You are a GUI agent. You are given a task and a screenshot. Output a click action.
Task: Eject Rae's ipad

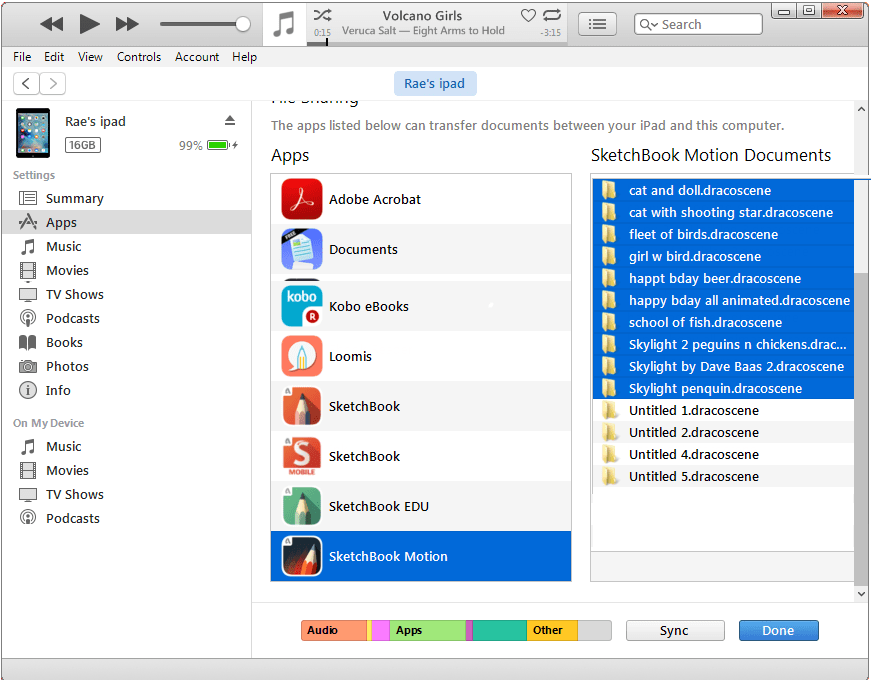(230, 121)
